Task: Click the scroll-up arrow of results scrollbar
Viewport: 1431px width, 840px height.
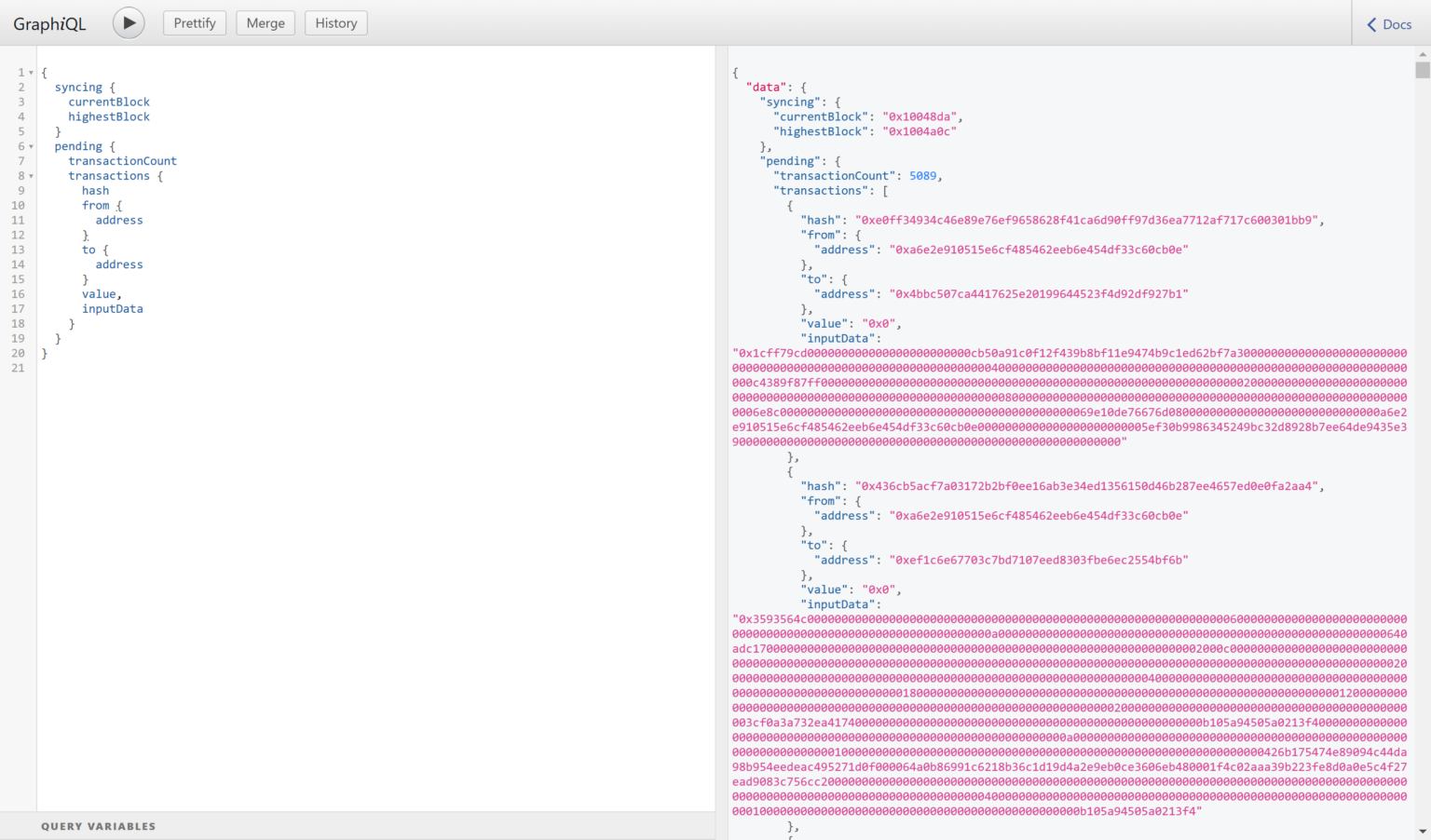Action: [x=1422, y=54]
